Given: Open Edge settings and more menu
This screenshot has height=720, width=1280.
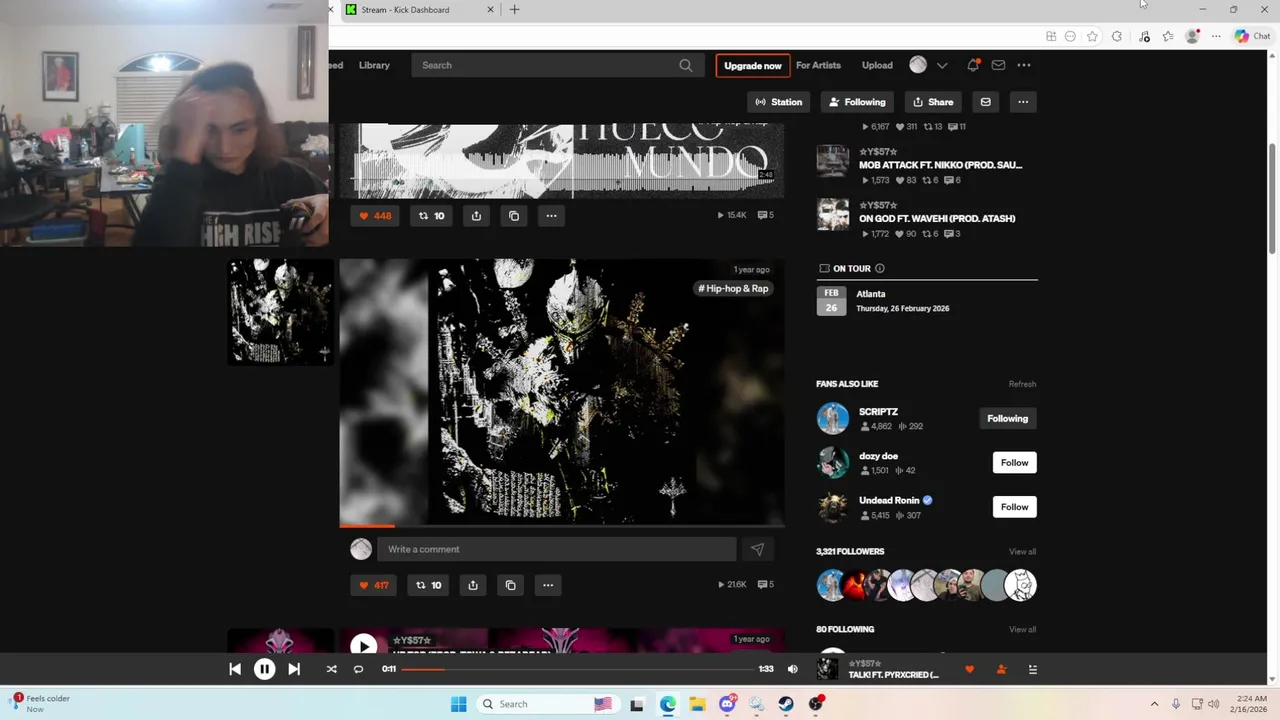Looking at the screenshot, I should [1216, 36].
